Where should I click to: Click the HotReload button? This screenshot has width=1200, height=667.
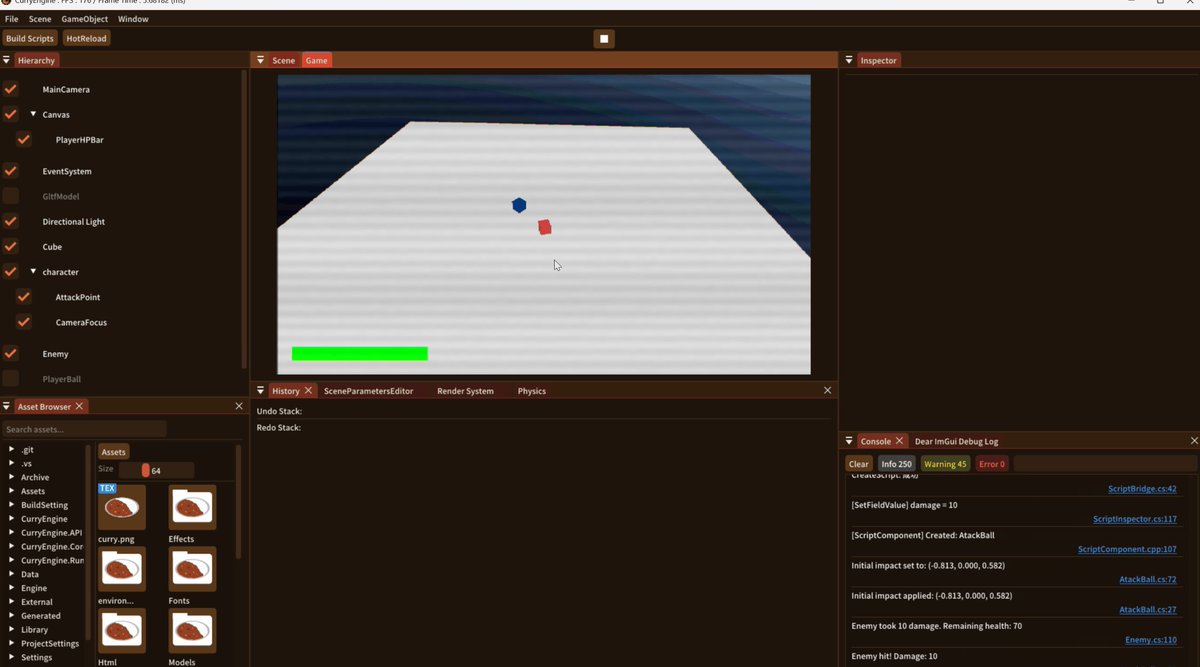[86, 38]
